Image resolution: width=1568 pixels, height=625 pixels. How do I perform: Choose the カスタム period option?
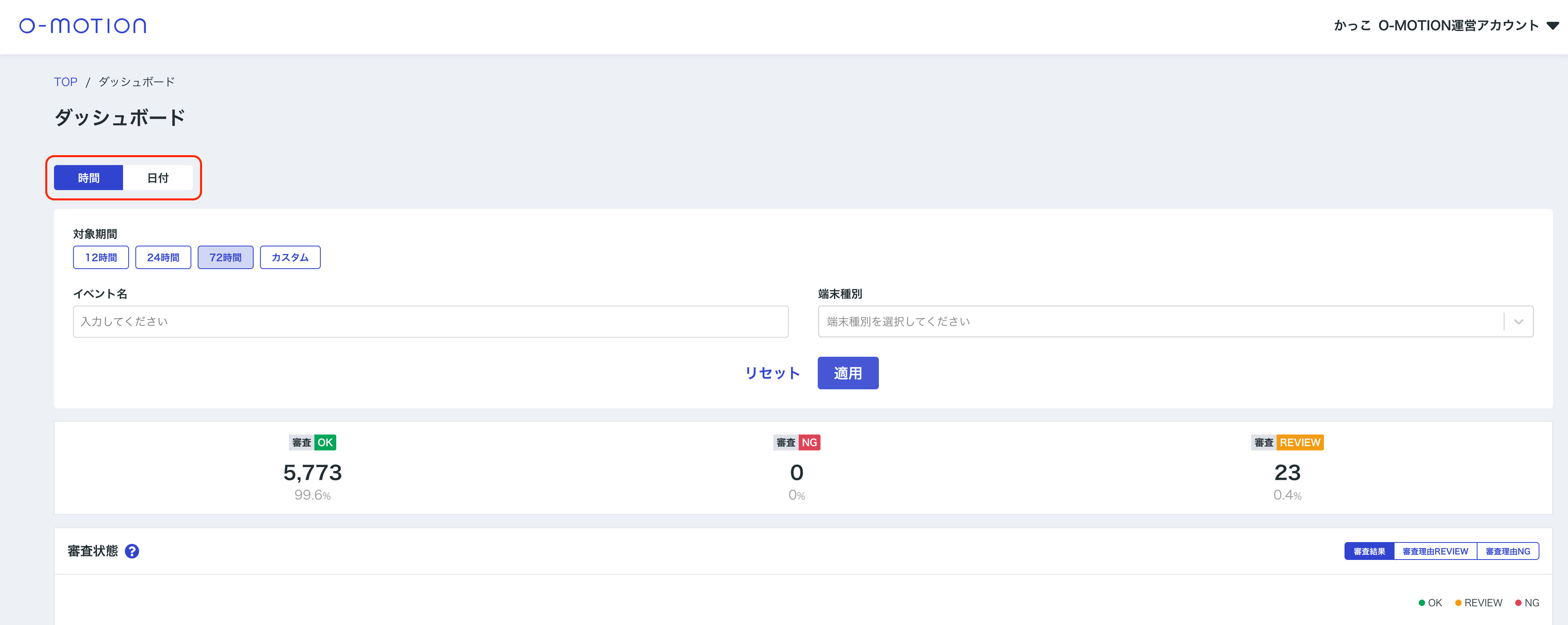point(290,258)
